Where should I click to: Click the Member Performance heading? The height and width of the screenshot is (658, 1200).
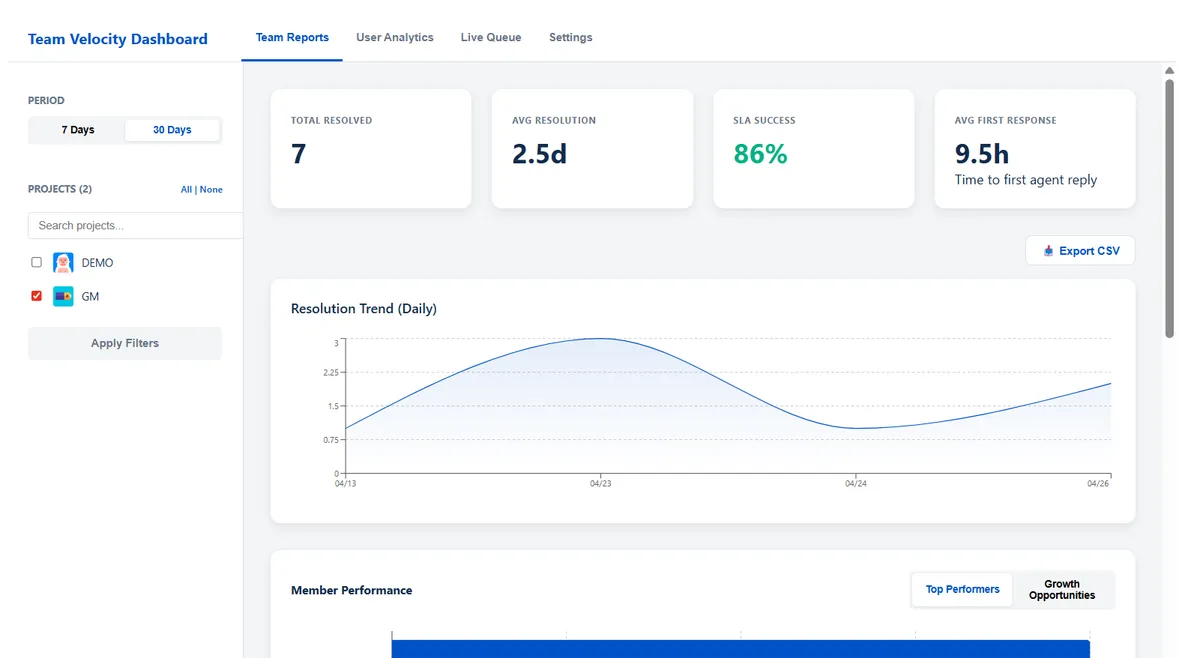(352, 591)
